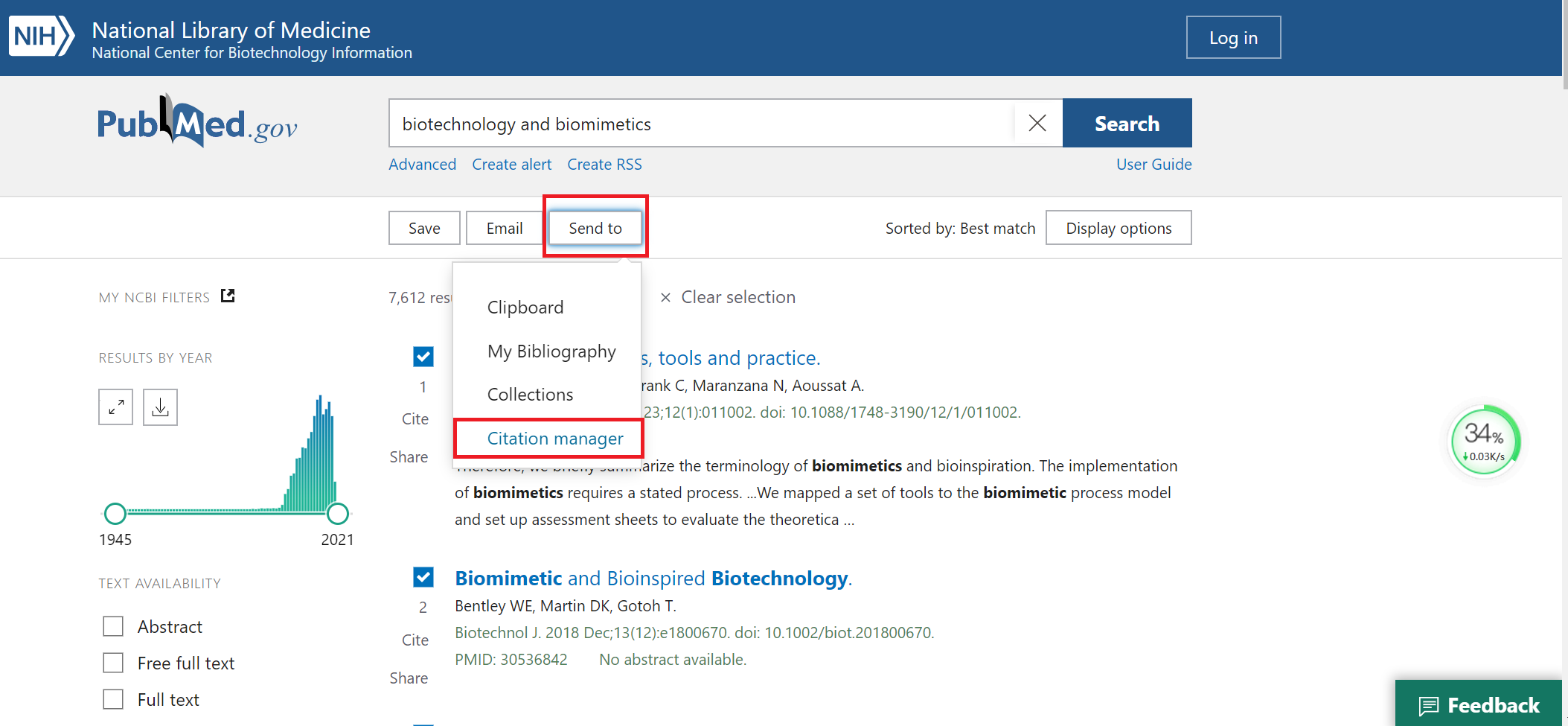The image size is (1568, 726).
Task: Click the 1945 year slider handle
Action: pyautogui.click(x=115, y=514)
